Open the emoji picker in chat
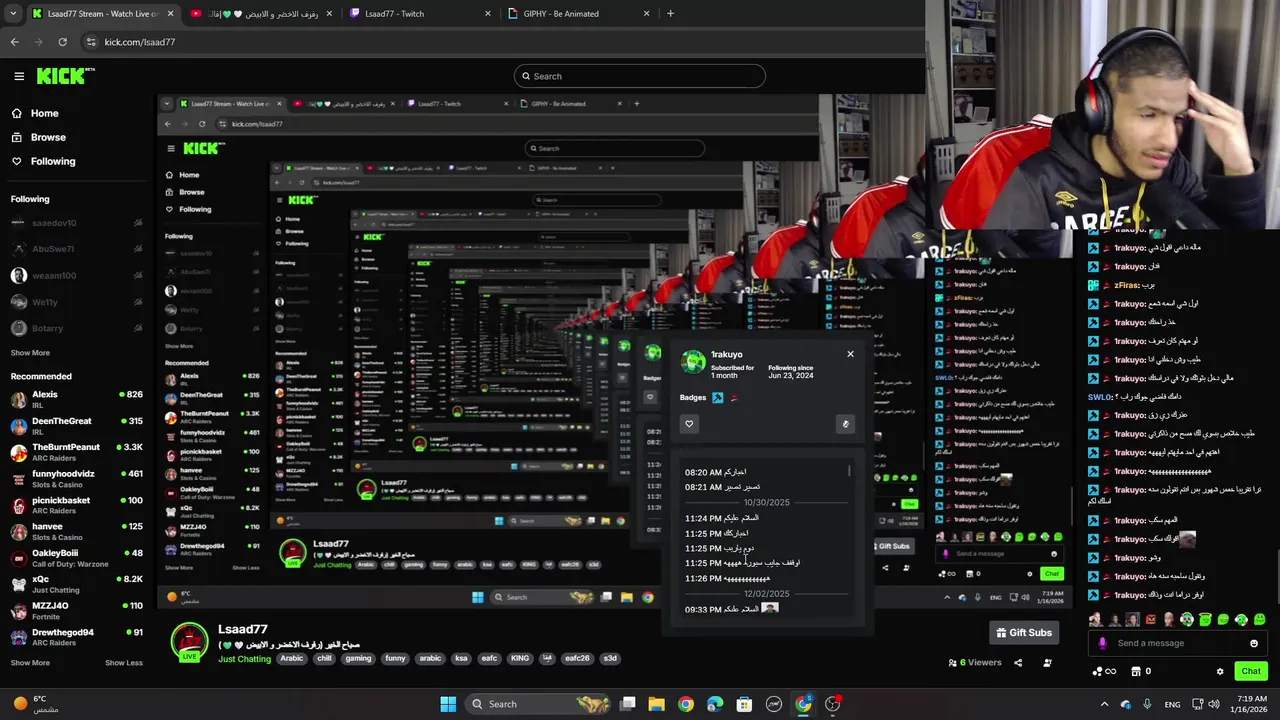 tap(1254, 643)
